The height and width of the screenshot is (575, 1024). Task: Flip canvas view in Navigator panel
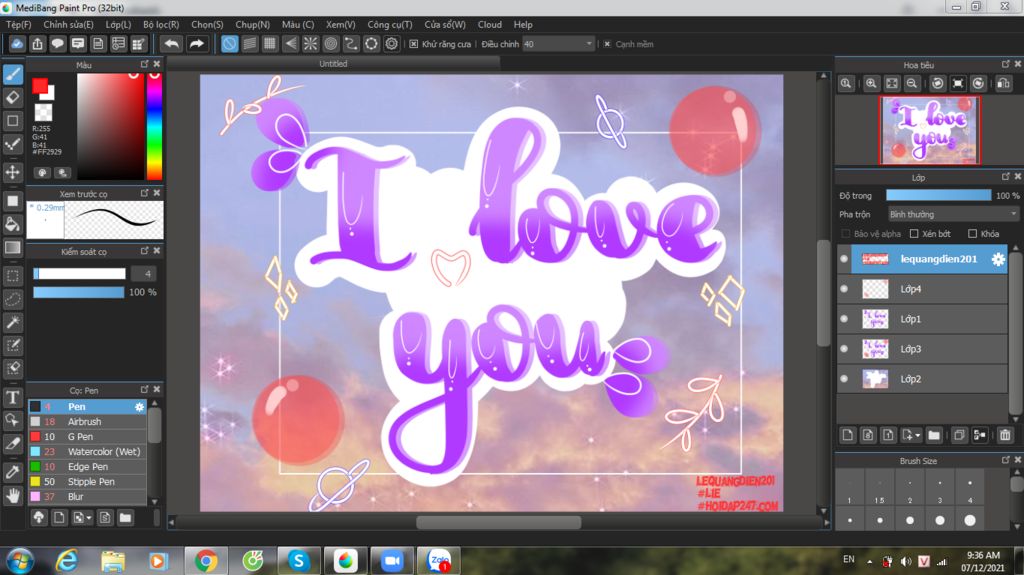coord(1003,84)
